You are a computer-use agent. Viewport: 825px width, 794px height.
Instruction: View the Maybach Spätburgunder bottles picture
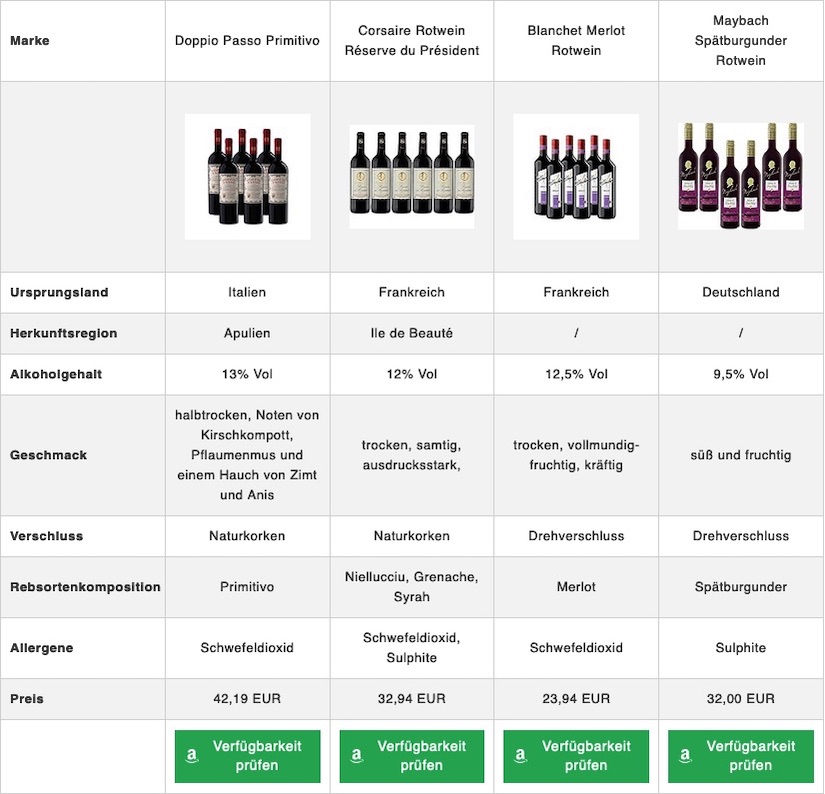(x=741, y=176)
